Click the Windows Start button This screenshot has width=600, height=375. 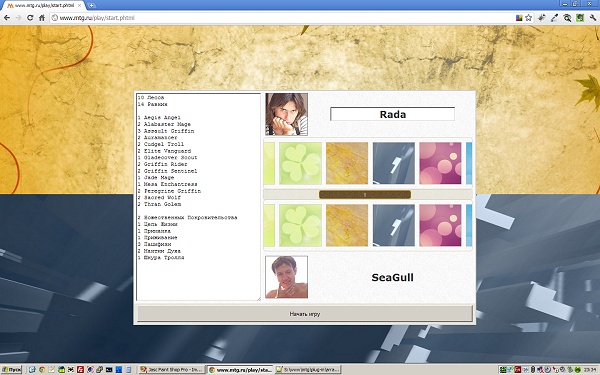point(11,370)
